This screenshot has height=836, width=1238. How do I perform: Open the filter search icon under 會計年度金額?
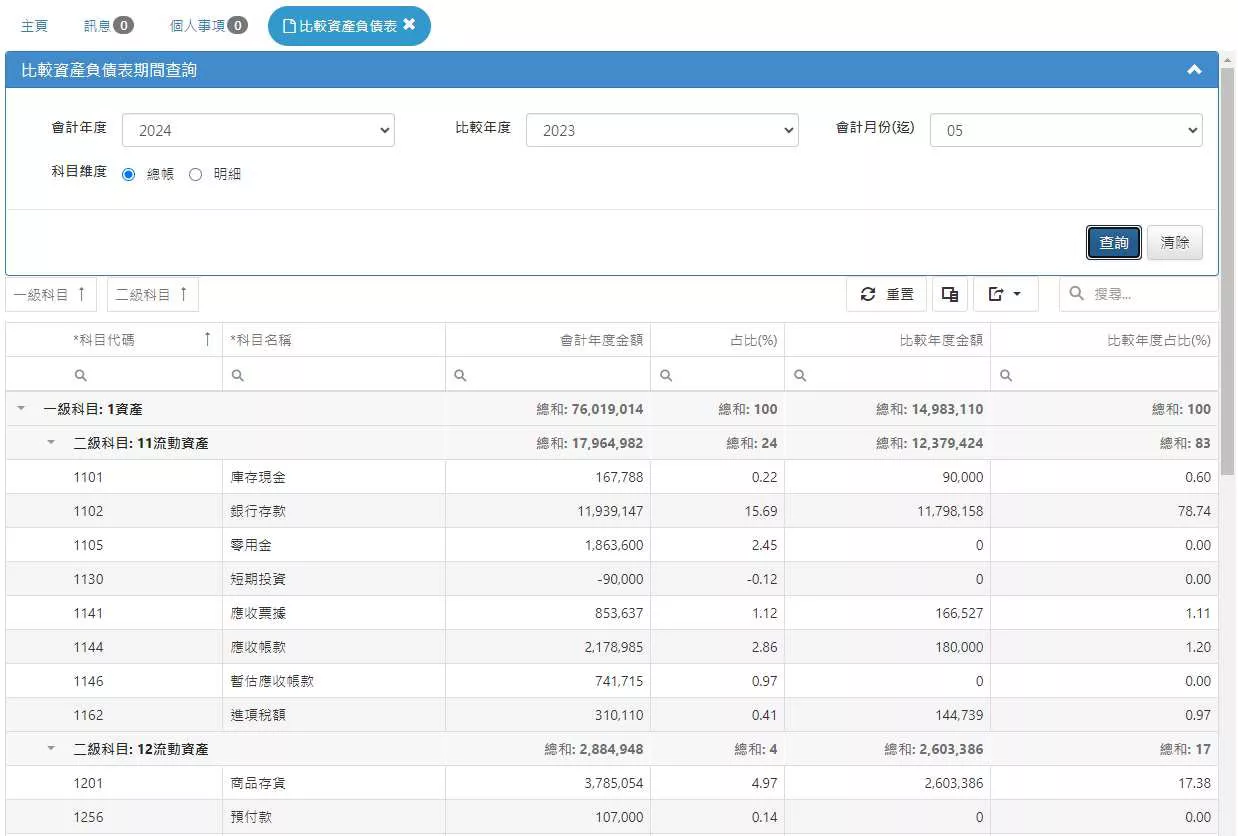[460, 375]
